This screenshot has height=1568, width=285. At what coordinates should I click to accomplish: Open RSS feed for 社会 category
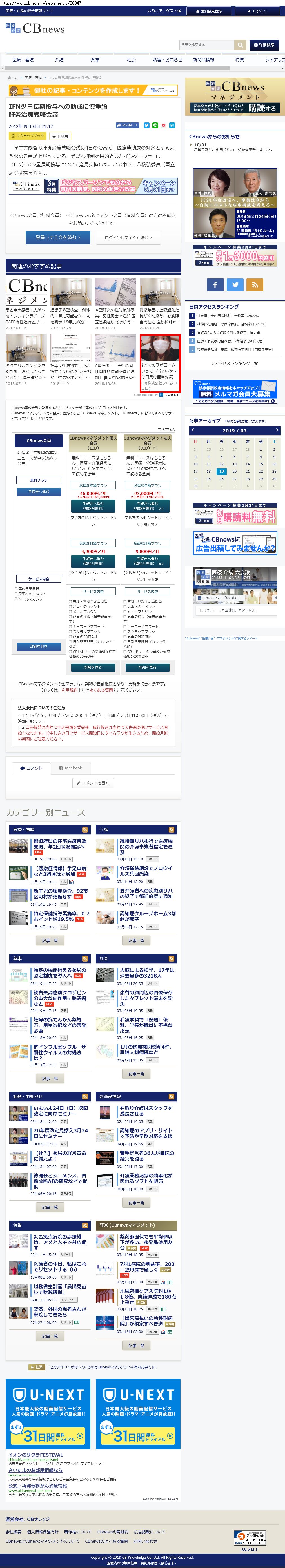coord(172,959)
